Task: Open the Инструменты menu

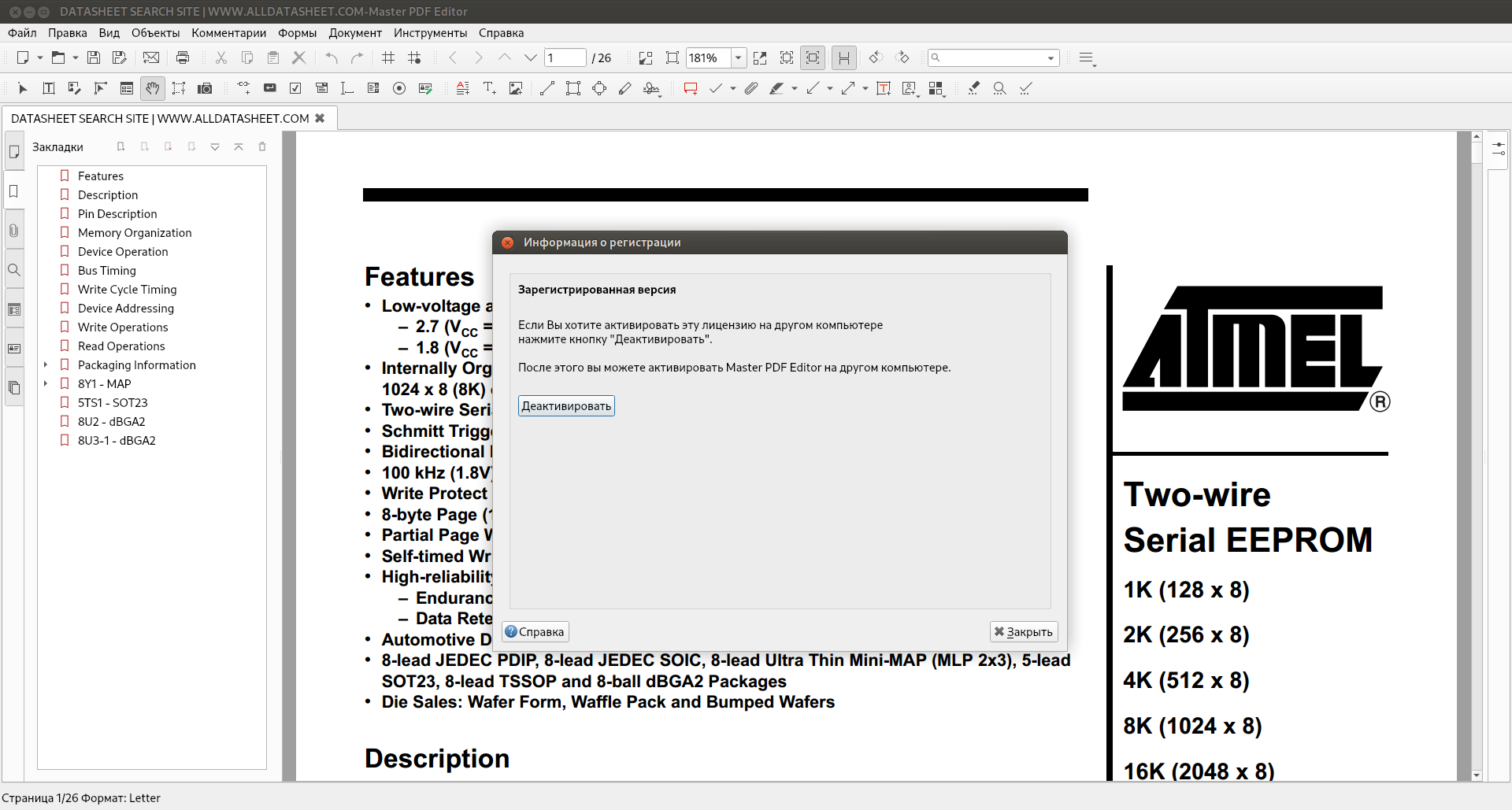Action: coord(431,33)
